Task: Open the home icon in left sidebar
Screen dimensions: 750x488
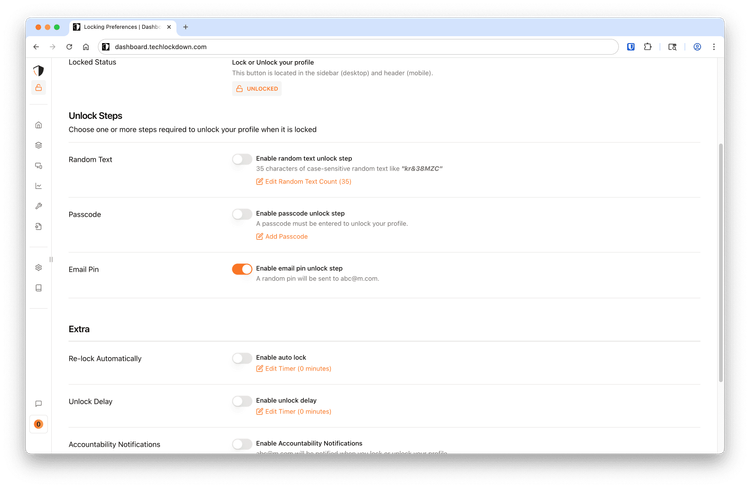Action: click(x=38, y=125)
